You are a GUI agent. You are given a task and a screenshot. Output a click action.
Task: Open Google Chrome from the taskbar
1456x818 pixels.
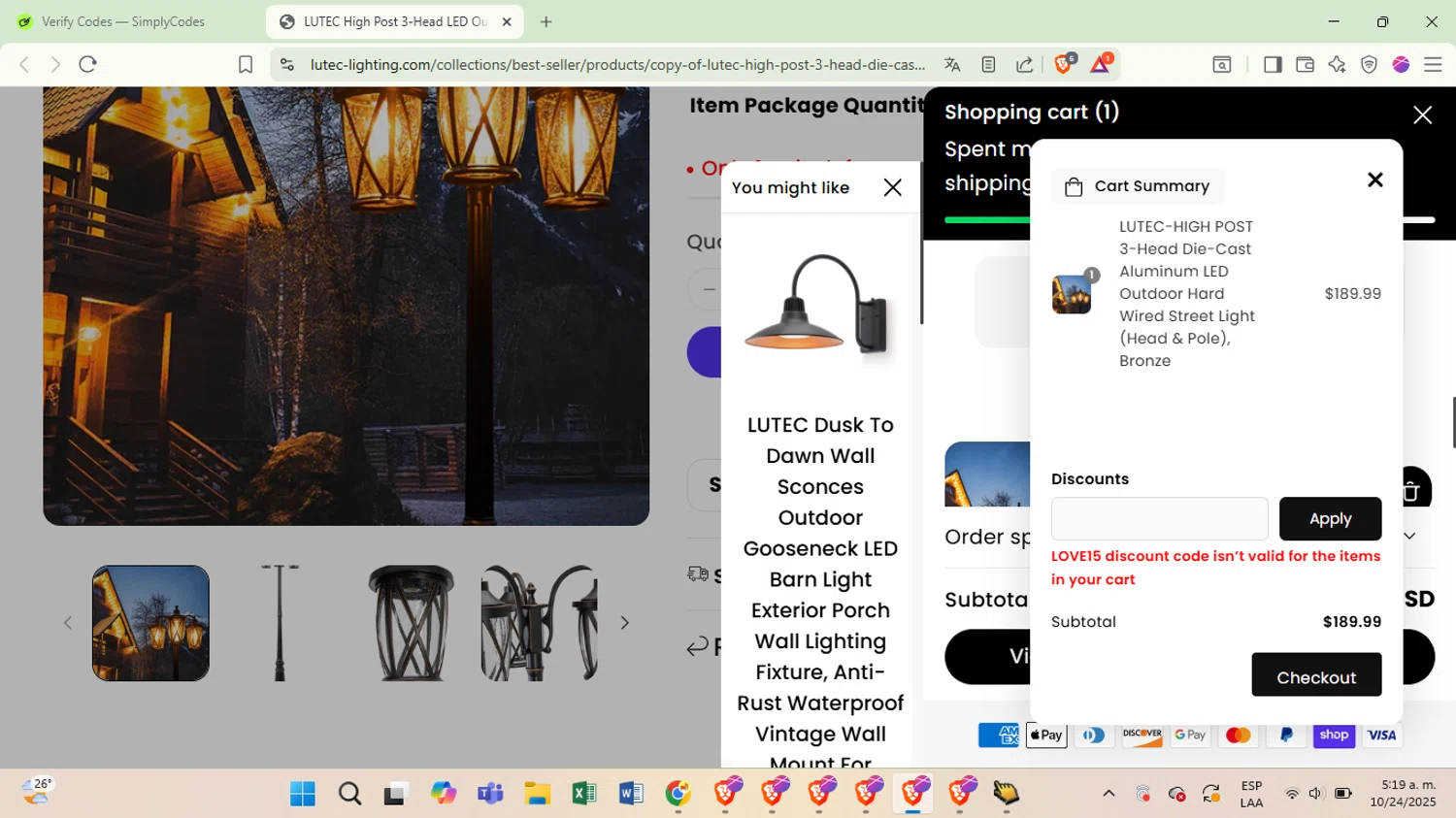click(678, 794)
